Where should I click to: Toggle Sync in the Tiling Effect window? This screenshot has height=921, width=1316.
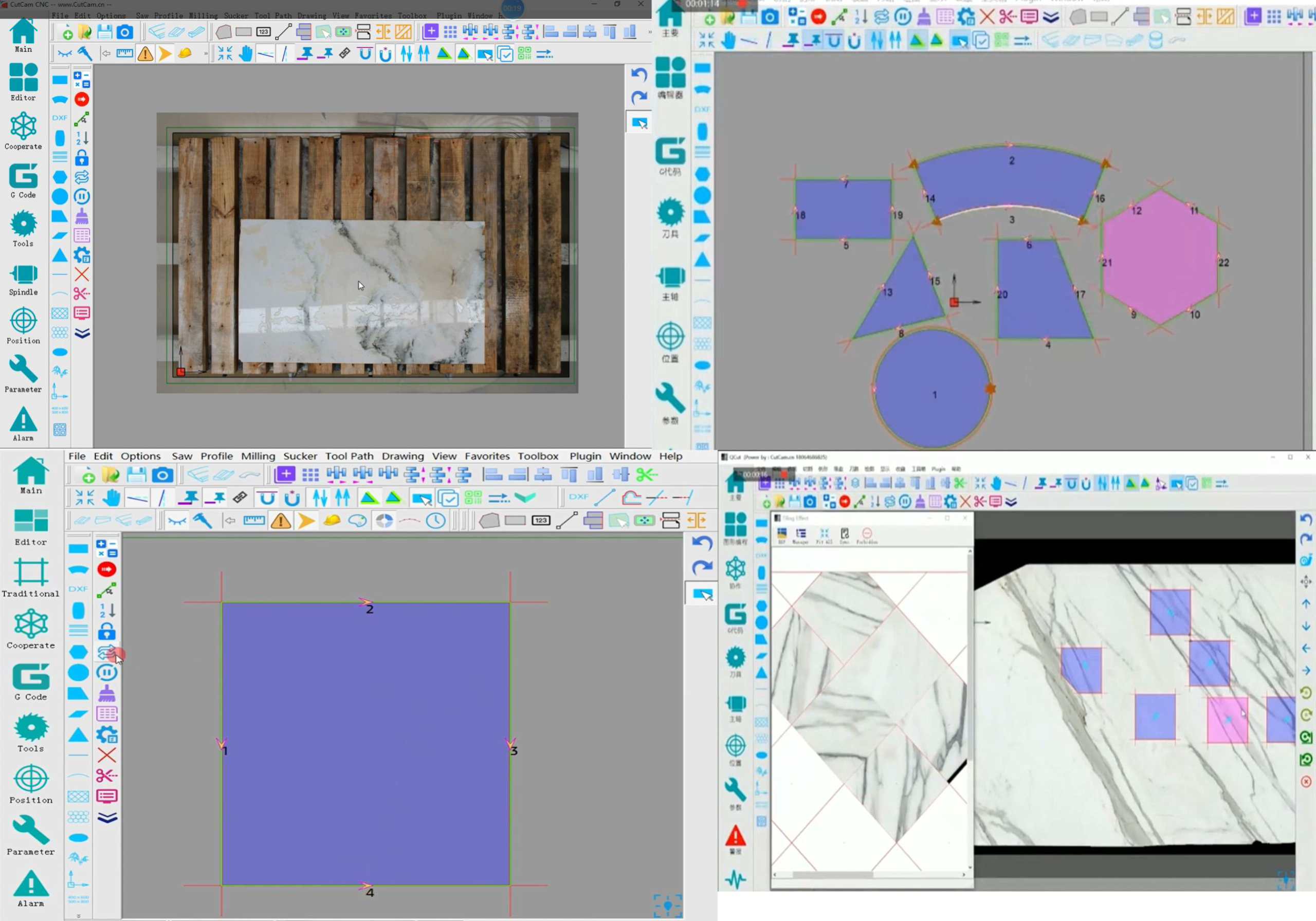click(x=844, y=536)
